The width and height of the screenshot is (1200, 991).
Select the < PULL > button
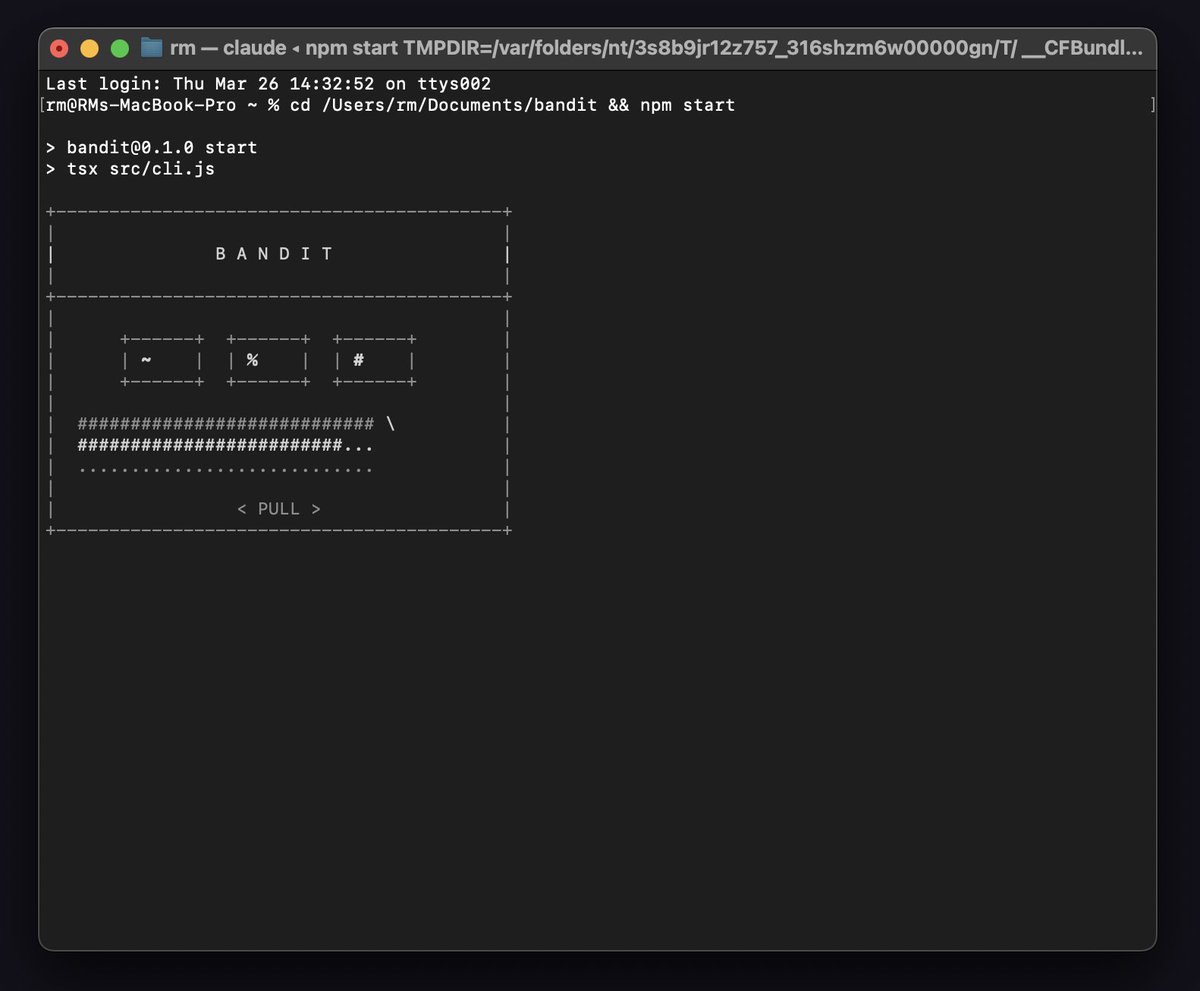[x=279, y=509]
